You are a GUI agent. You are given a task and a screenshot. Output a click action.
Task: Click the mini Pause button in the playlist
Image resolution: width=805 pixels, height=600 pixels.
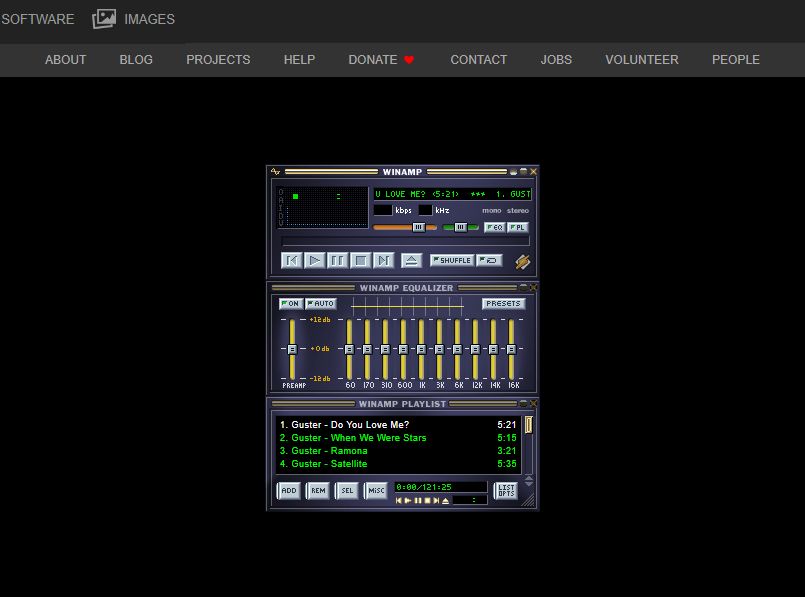(x=417, y=500)
